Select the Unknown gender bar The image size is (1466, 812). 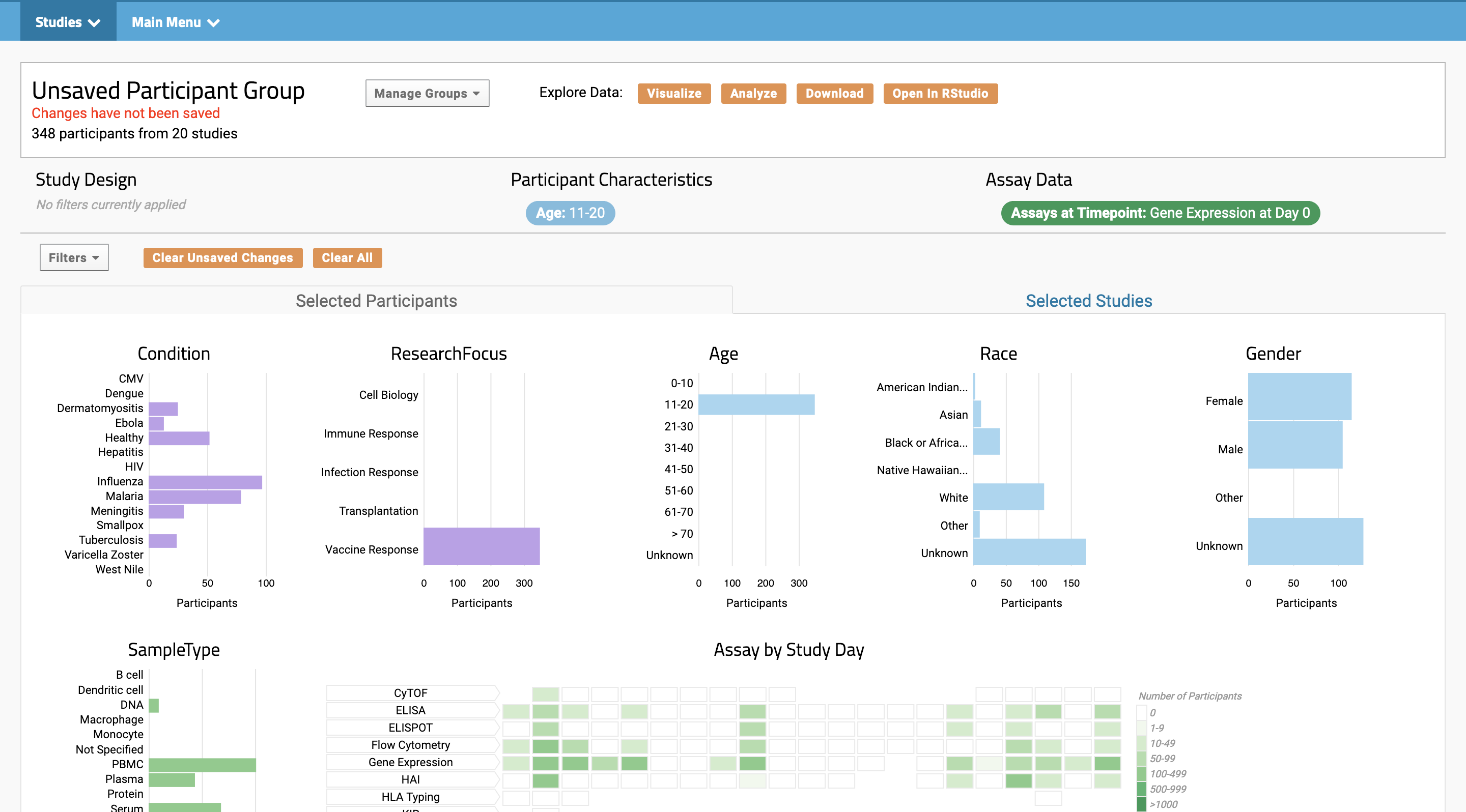tap(1305, 541)
